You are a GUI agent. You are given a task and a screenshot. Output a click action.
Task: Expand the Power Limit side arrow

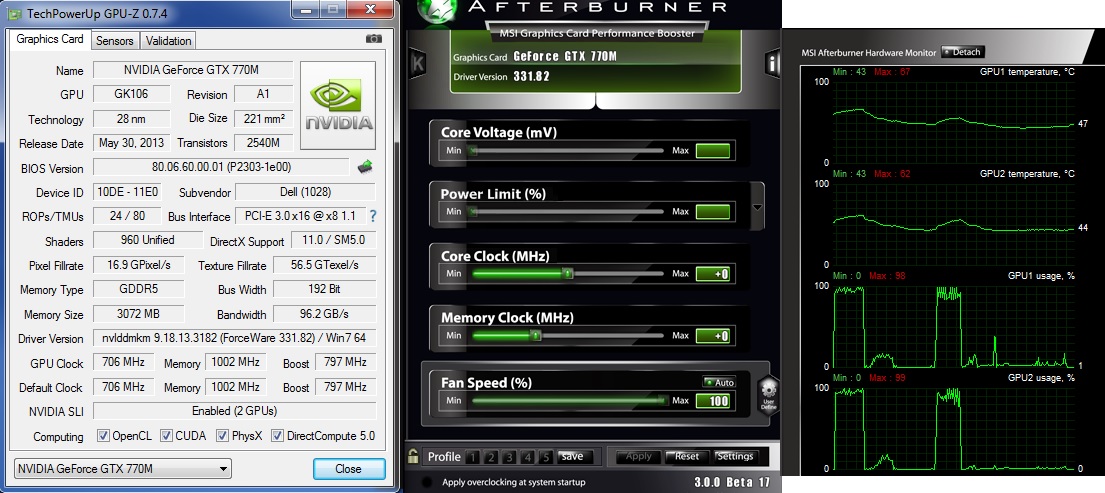pyautogui.click(x=758, y=207)
